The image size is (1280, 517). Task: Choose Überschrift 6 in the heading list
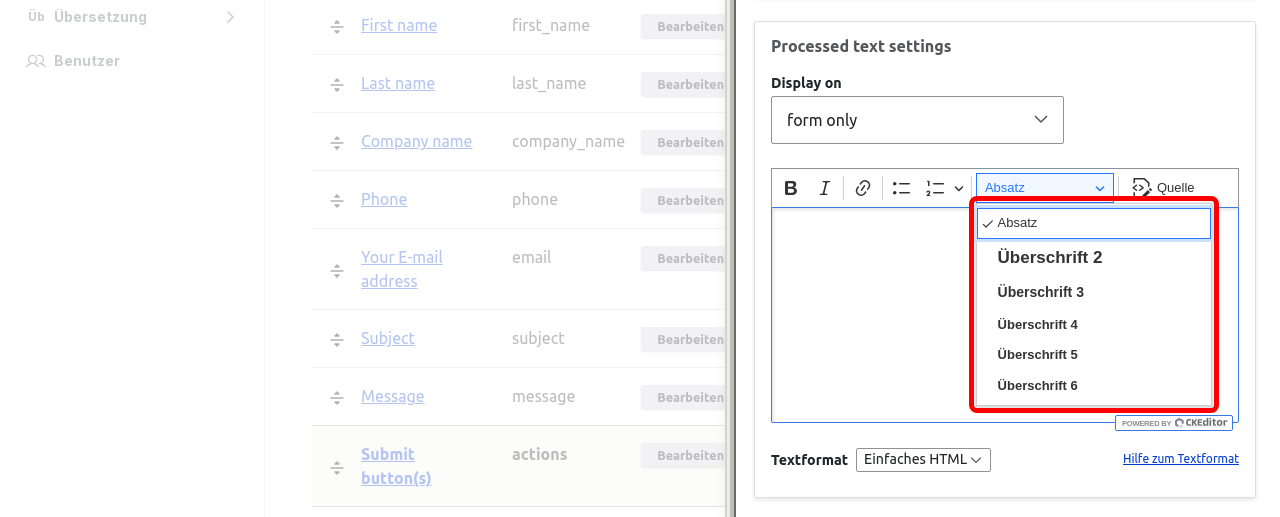pyautogui.click(x=1094, y=386)
